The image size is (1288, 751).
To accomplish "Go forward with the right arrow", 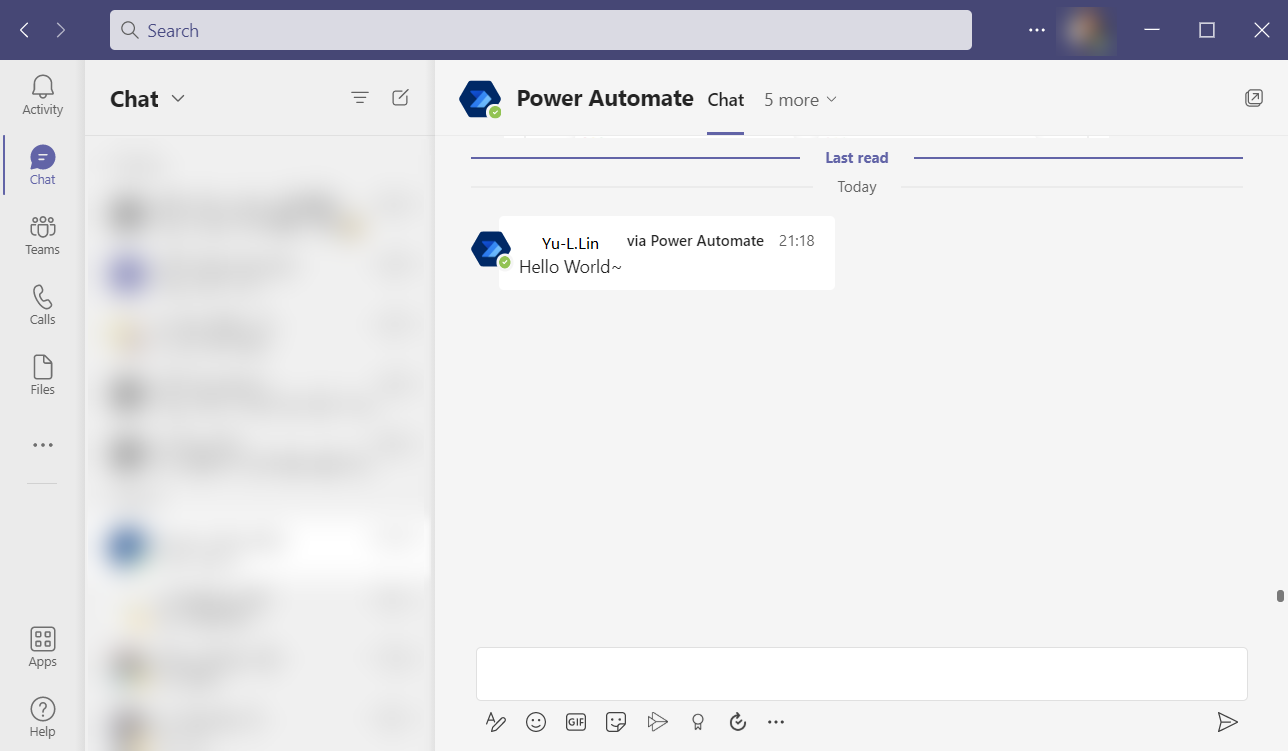I will coord(61,30).
